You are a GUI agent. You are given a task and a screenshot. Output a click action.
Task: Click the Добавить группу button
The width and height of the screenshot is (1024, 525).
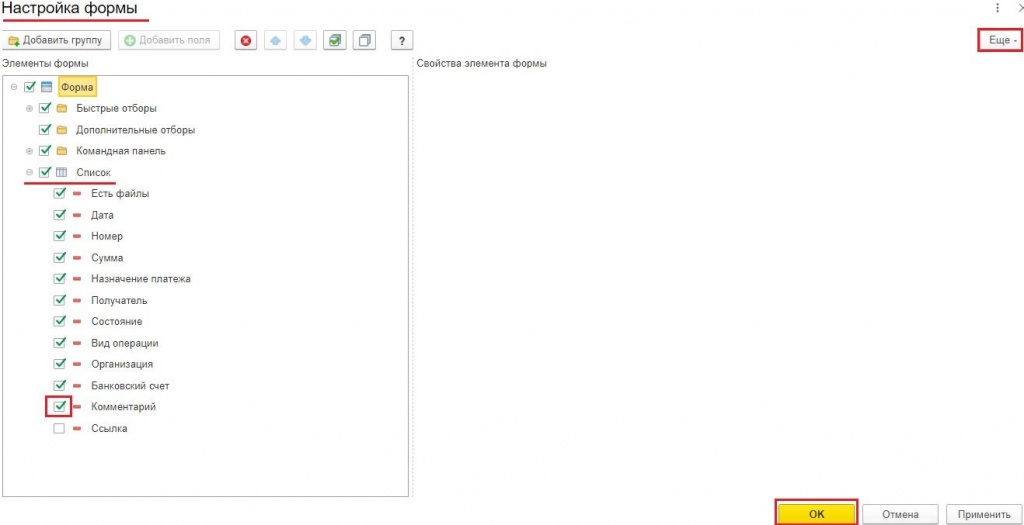(x=56, y=40)
